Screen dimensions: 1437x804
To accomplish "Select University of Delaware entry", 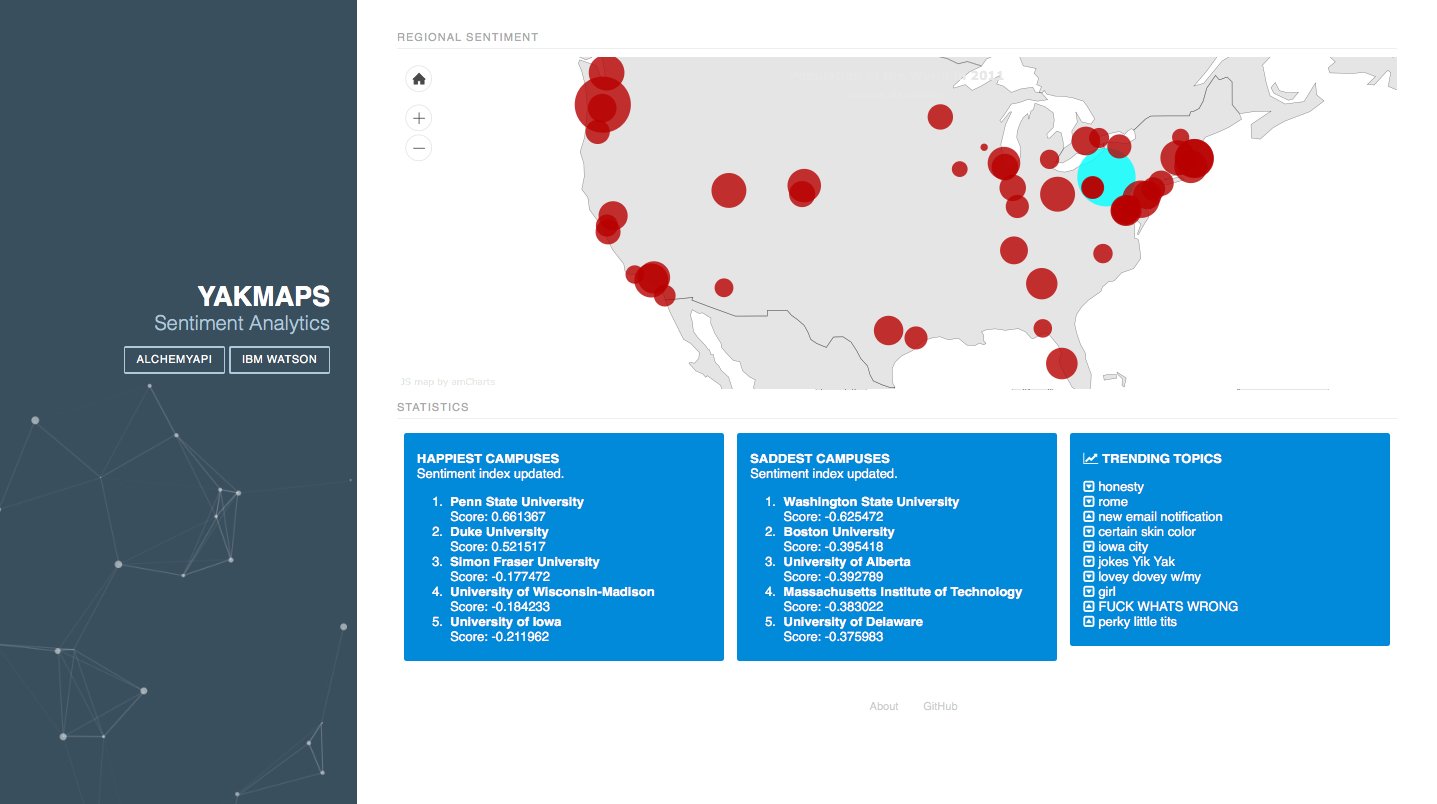I will click(853, 622).
